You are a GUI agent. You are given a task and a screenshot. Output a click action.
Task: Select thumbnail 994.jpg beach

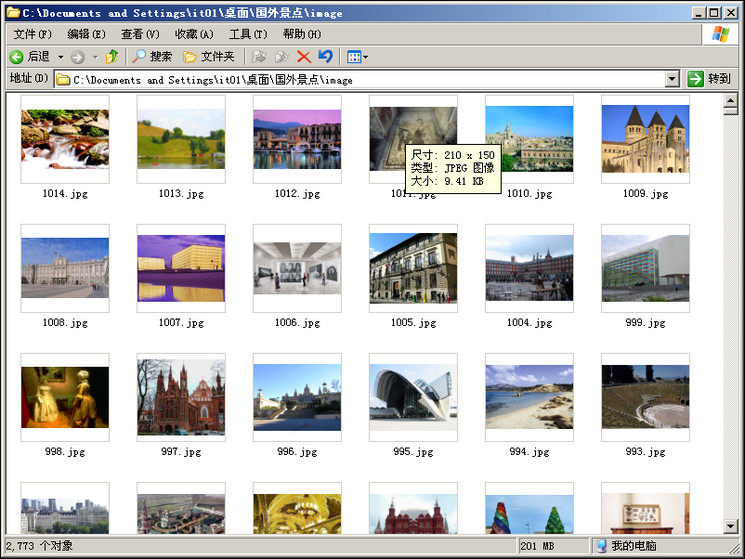pyautogui.click(x=529, y=397)
